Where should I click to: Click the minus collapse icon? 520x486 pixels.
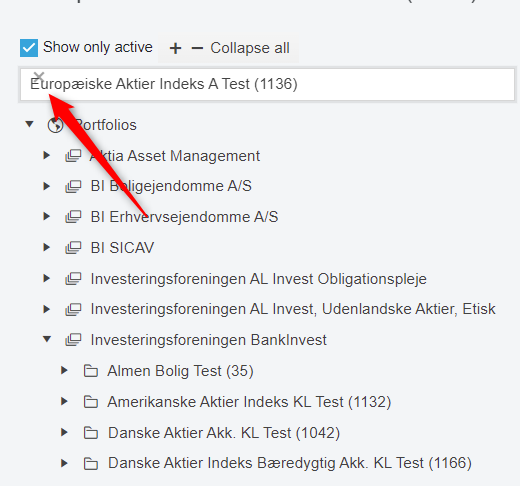coord(197,48)
